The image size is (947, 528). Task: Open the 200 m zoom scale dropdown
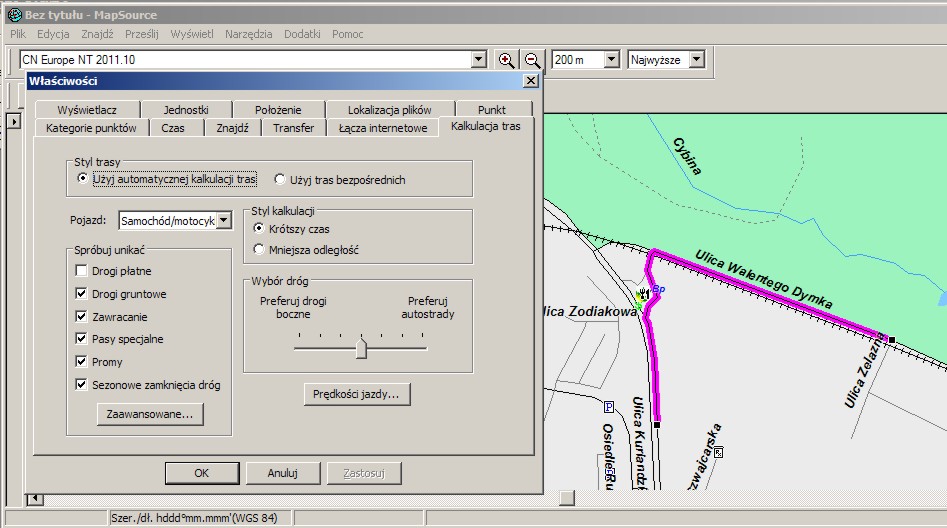tap(611, 60)
